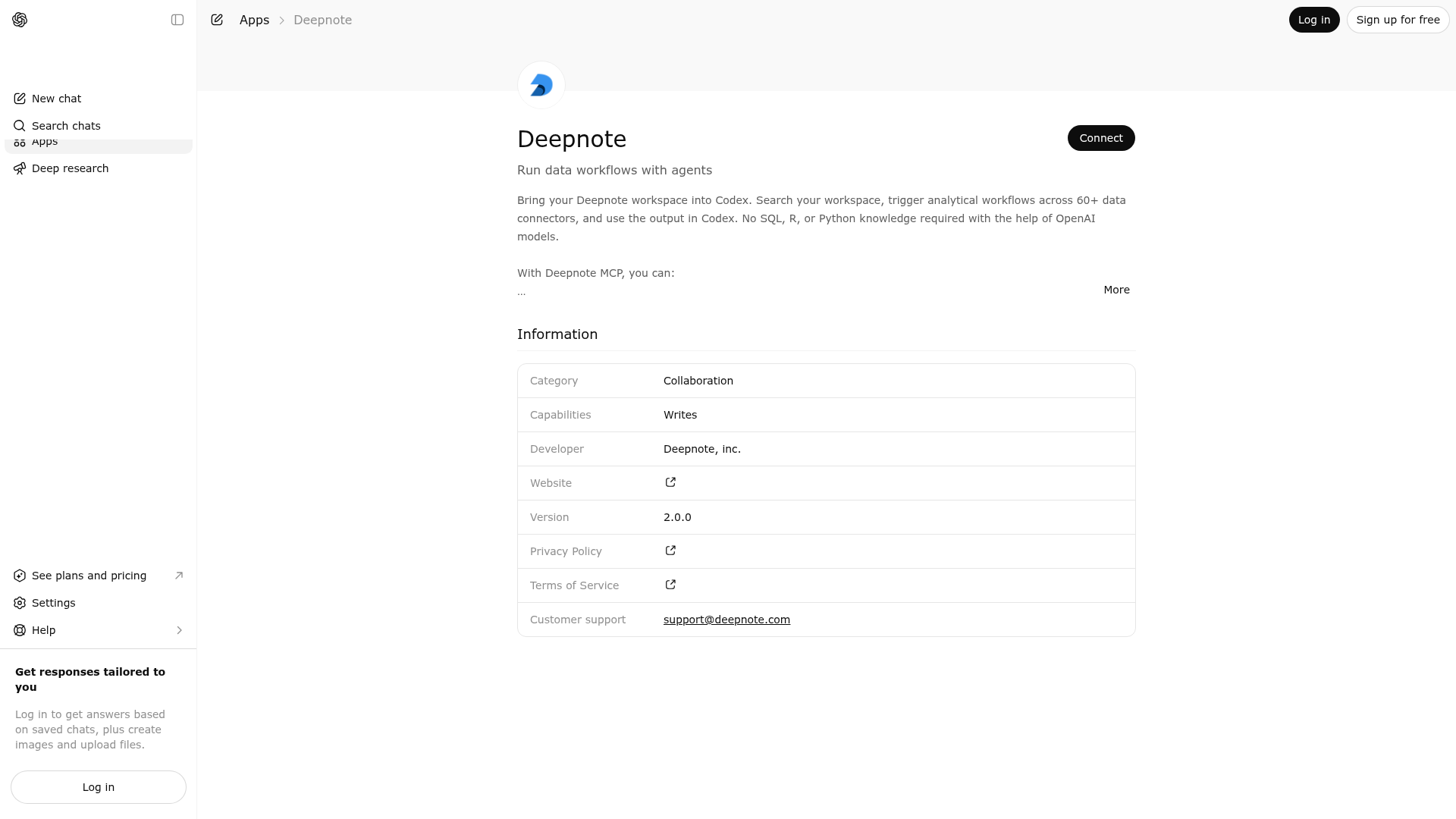Screen dimensions: 1456x819
Task: Click the Deepnote title heading
Action: pyautogui.click(x=572, y=140)
